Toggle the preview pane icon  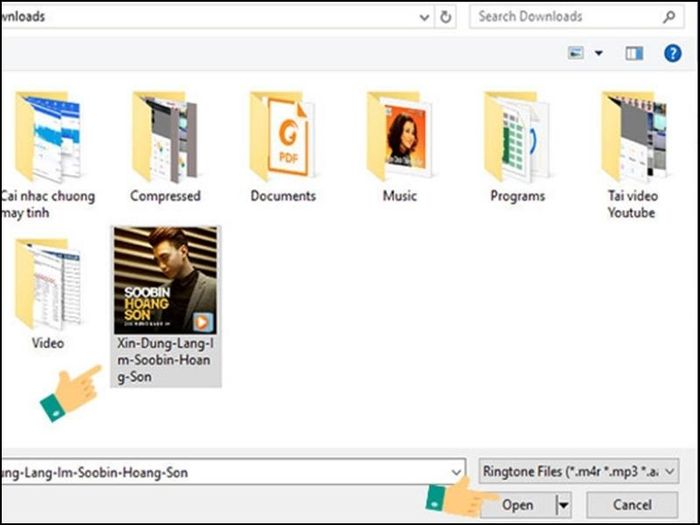[x=634, y=54]
